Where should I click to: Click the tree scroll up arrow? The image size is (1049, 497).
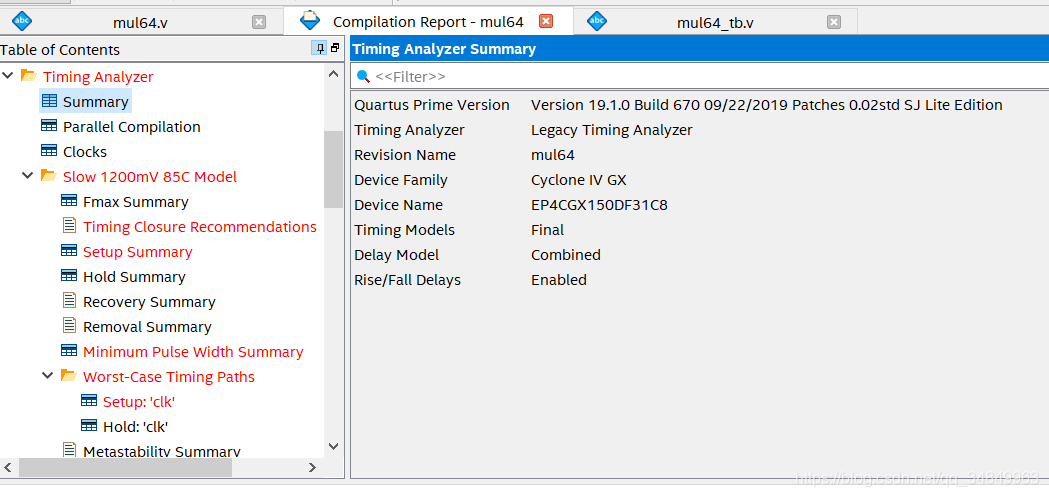[334, 74]
